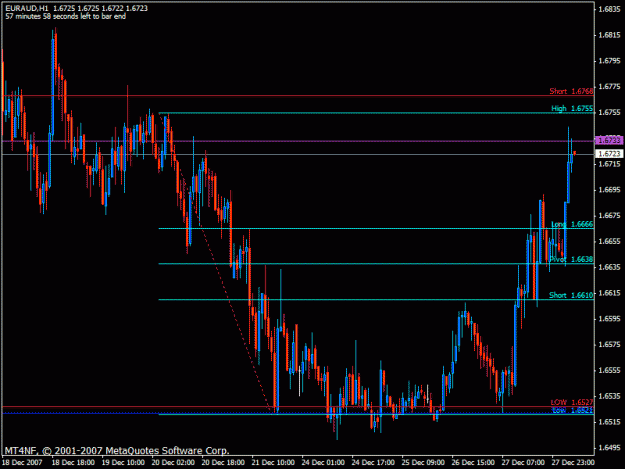Click the 1.6615 price scale value
Screen dimensions: 625x469
point(610,293)
